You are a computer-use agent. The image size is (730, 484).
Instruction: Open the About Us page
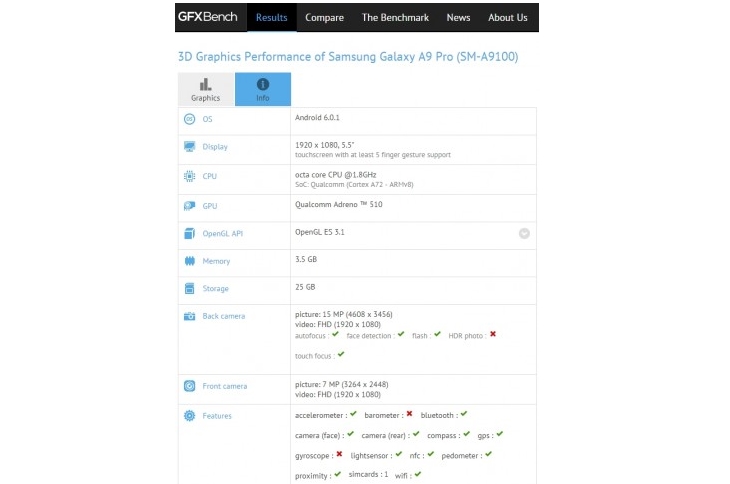507,17
